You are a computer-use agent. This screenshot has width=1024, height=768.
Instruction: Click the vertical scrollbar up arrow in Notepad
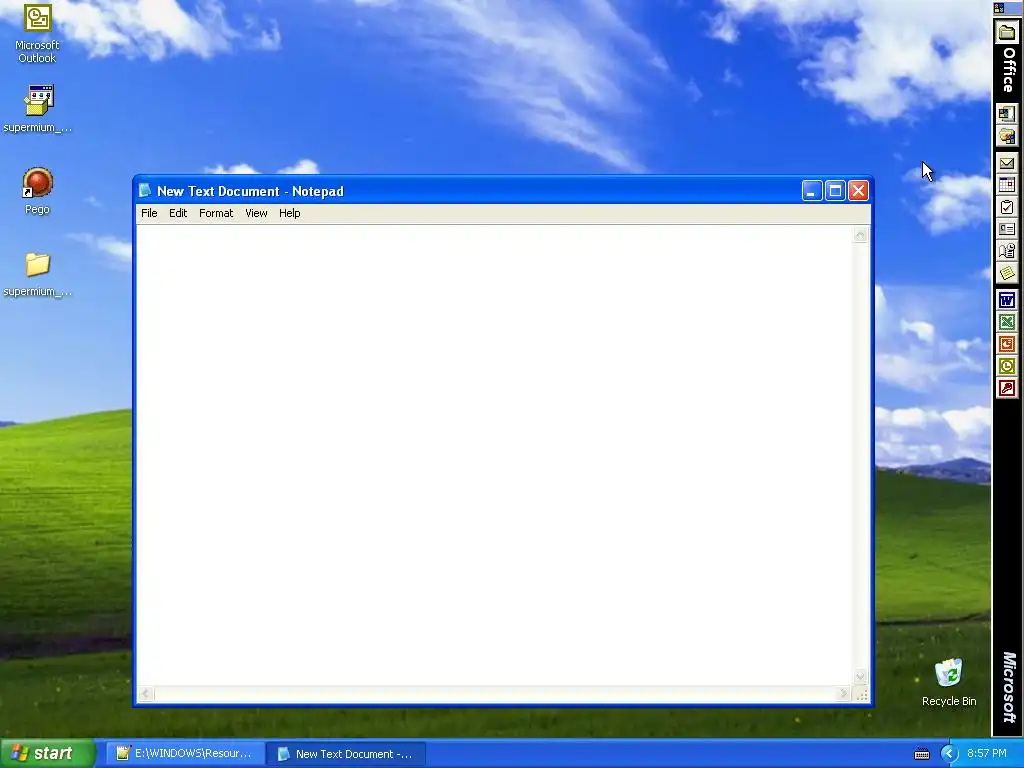[x=860, y=235]
